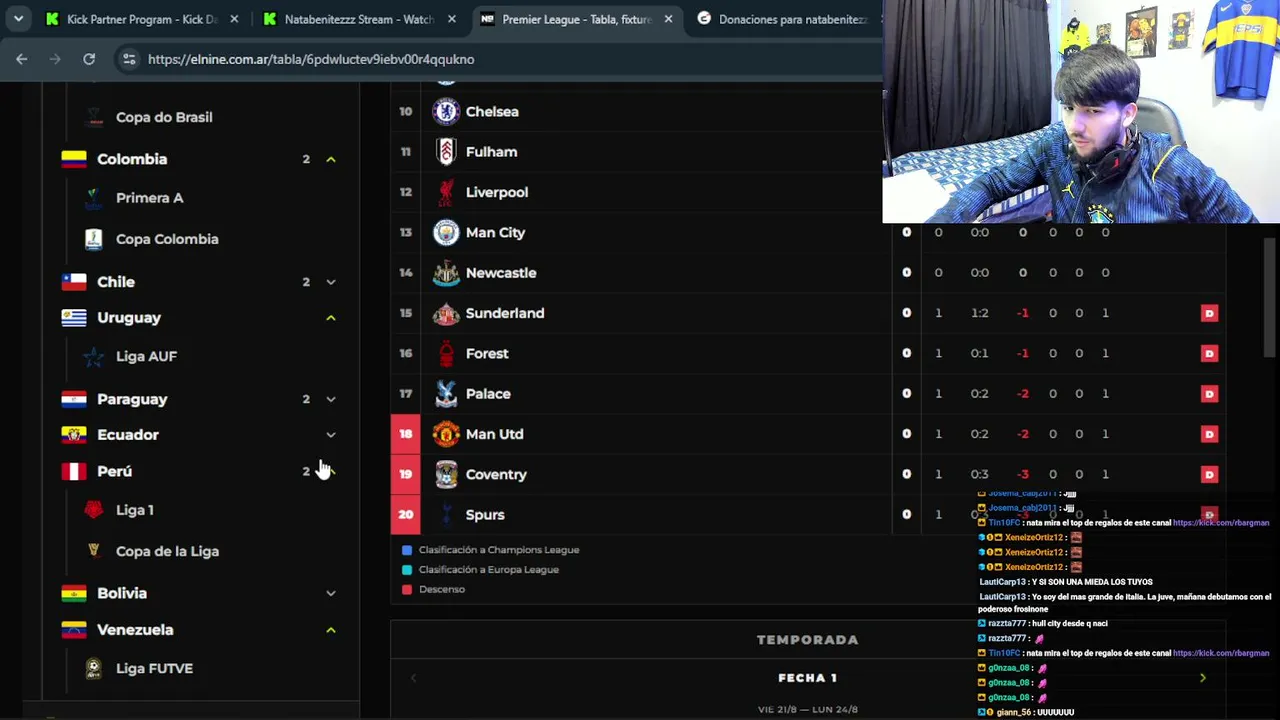Click the VIE 21/8 — LUN 24/8 date range
1280x720 pixels.
pyautogui.click(x=808, y=709)
